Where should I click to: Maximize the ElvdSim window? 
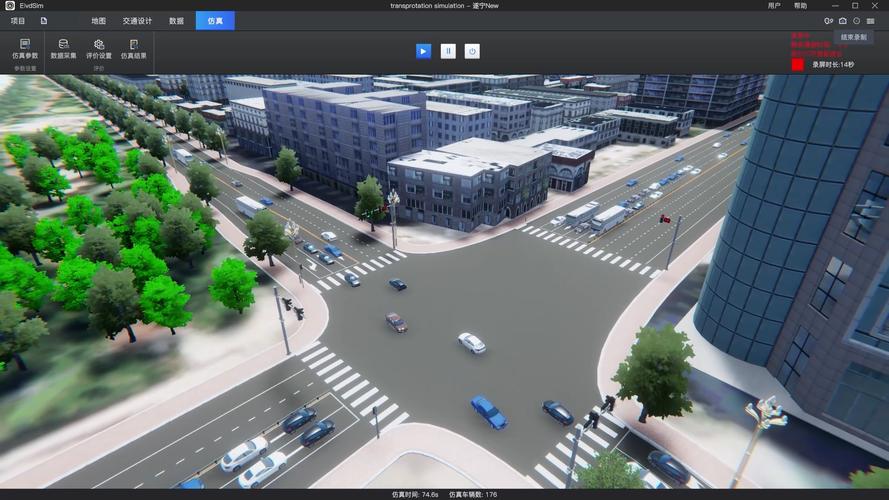855,6
